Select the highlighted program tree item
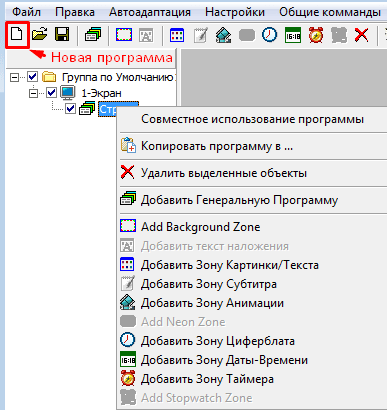 (x=107, y=109)
